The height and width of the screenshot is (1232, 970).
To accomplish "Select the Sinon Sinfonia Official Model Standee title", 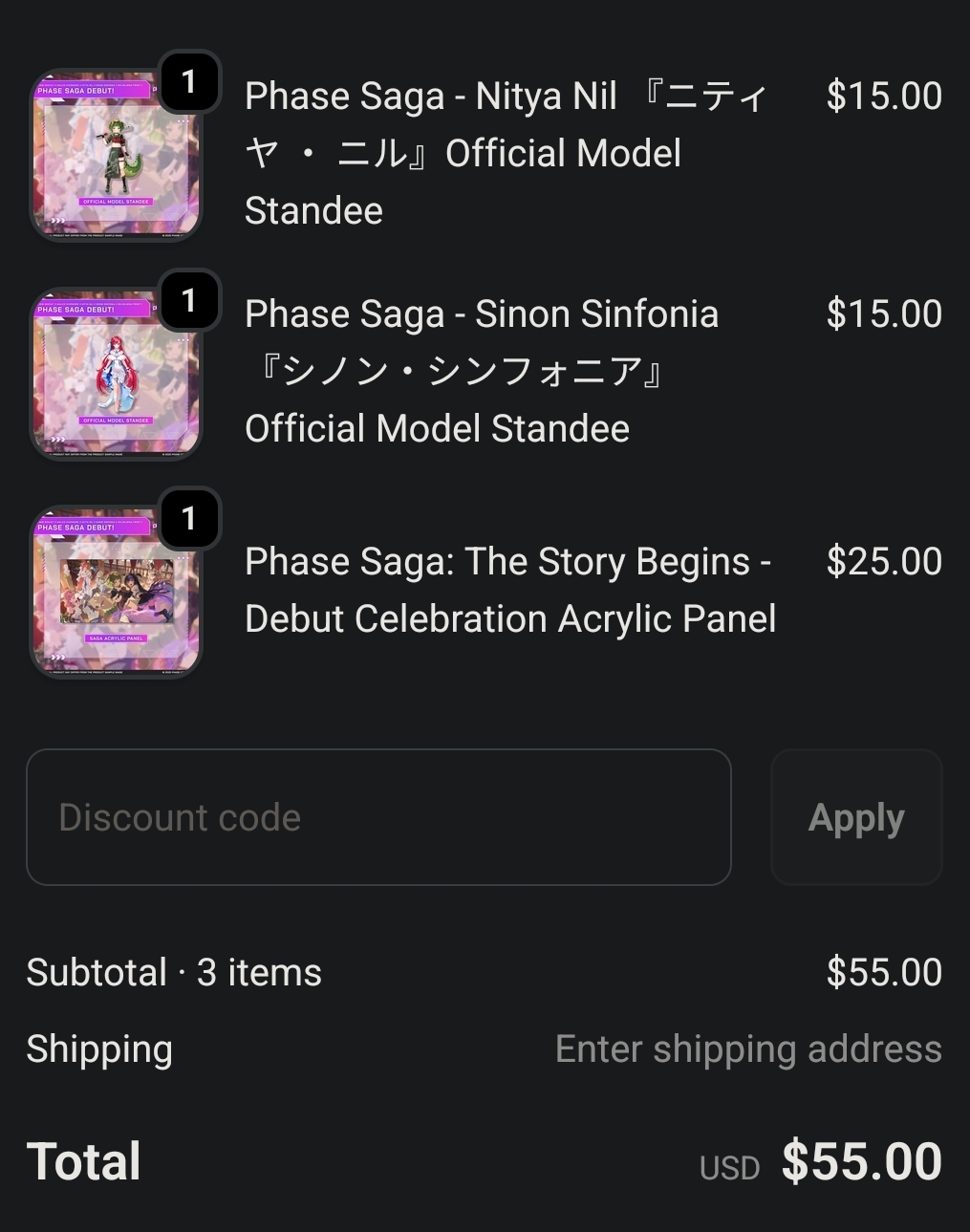I will tap(482, 371).
